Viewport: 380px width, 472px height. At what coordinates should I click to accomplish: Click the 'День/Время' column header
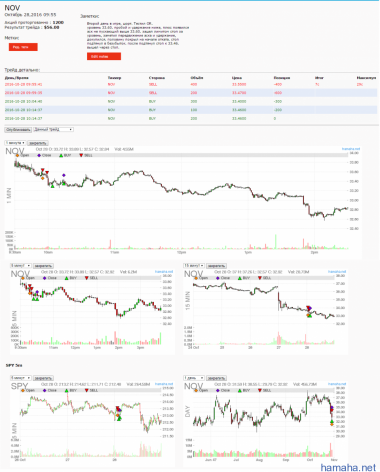point(17,78)
